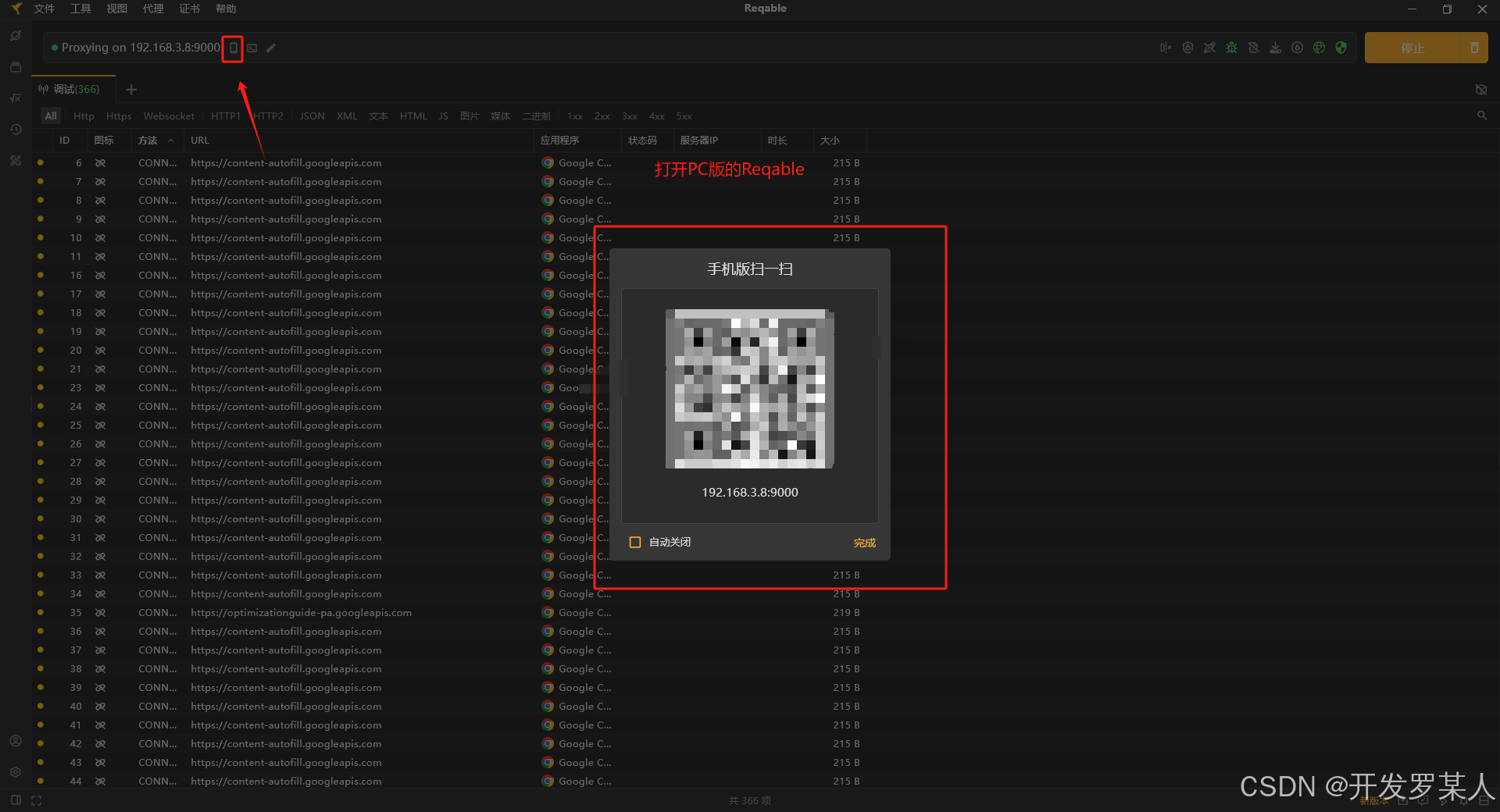1500x812 pixels.
Task: Select the All filter
Action: [x=51, y=116]
